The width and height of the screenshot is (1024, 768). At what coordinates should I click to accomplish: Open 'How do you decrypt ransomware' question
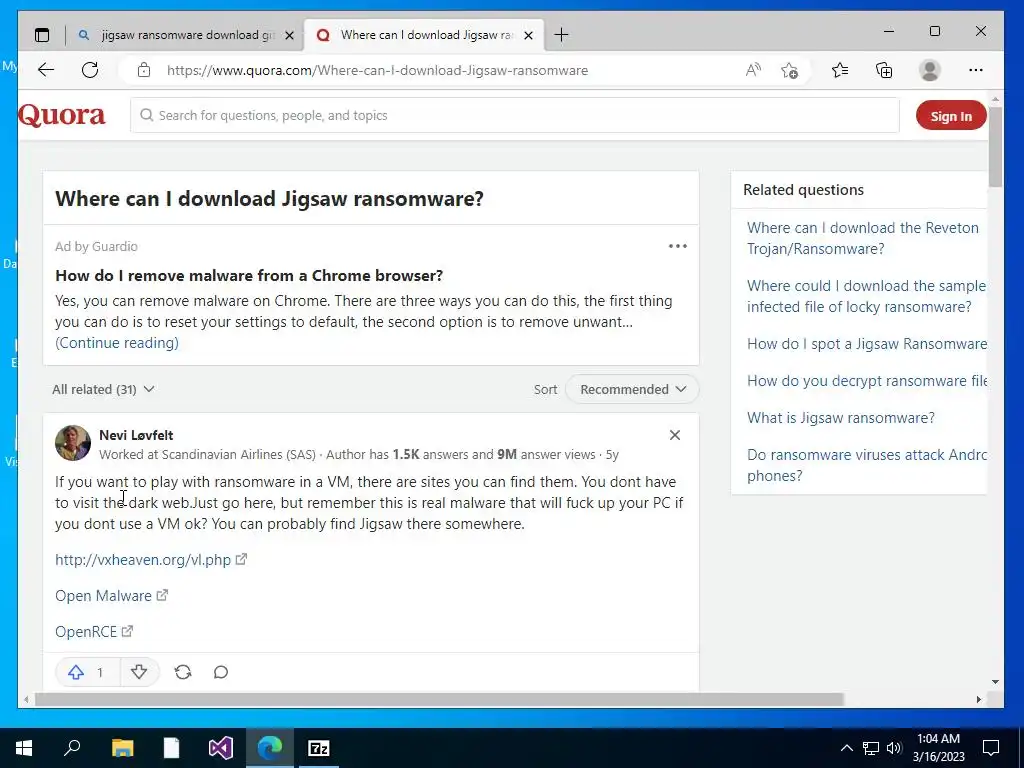pos(867,381)
